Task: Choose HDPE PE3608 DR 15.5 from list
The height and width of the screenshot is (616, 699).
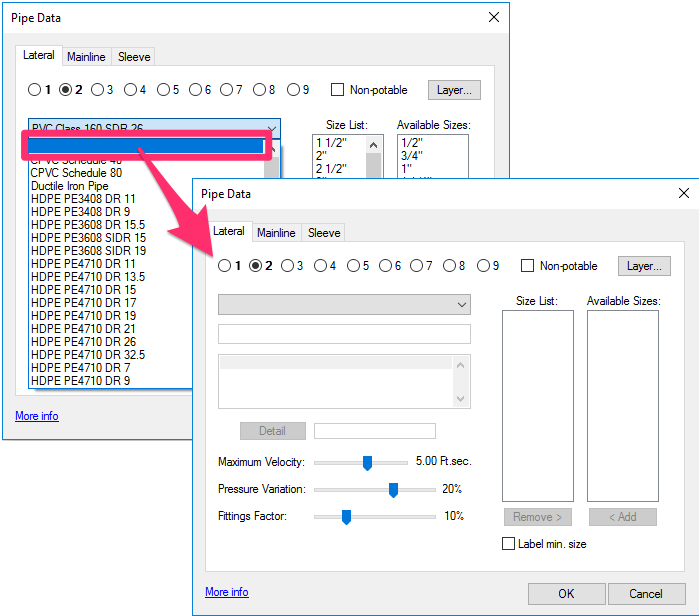Action: coord(88,225)
